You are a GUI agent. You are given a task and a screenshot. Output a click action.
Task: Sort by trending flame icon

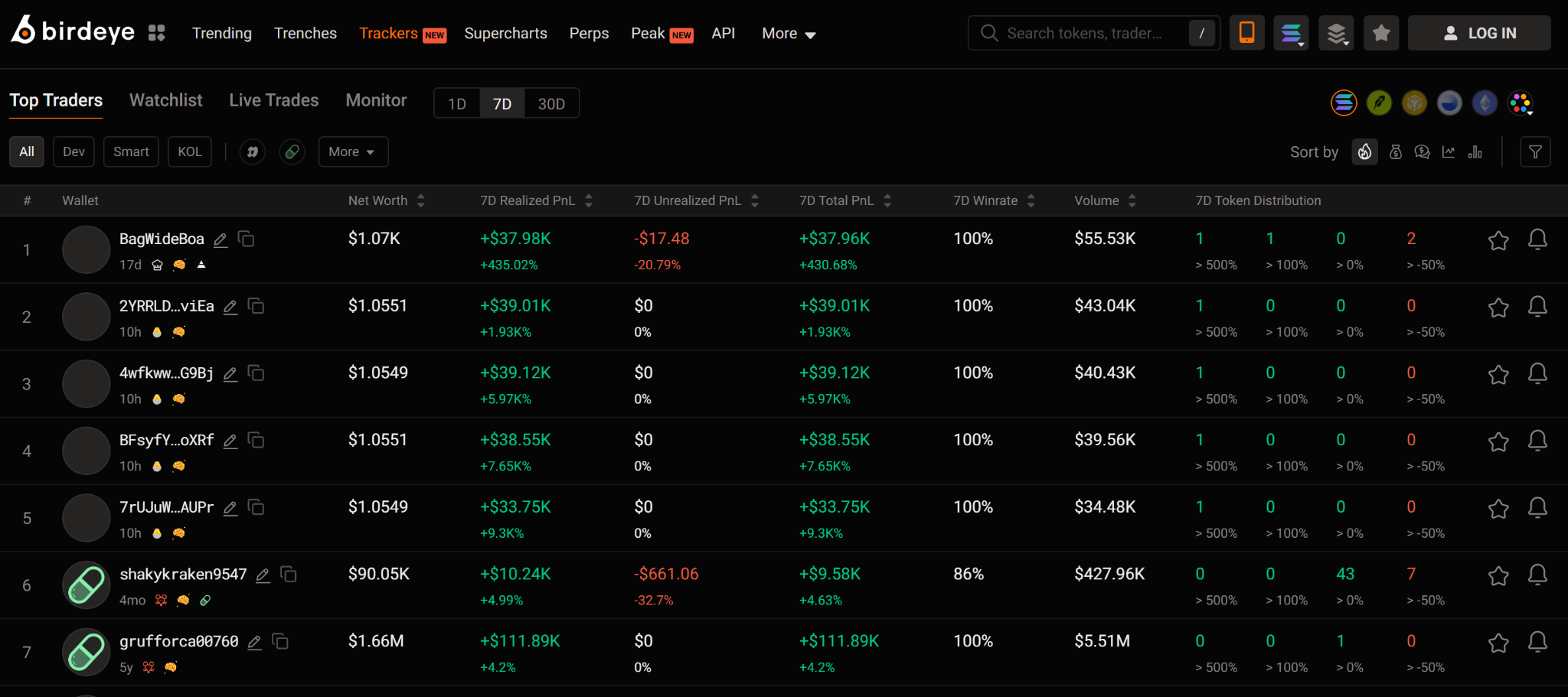pyautogui.click(x=1364, y=151)
